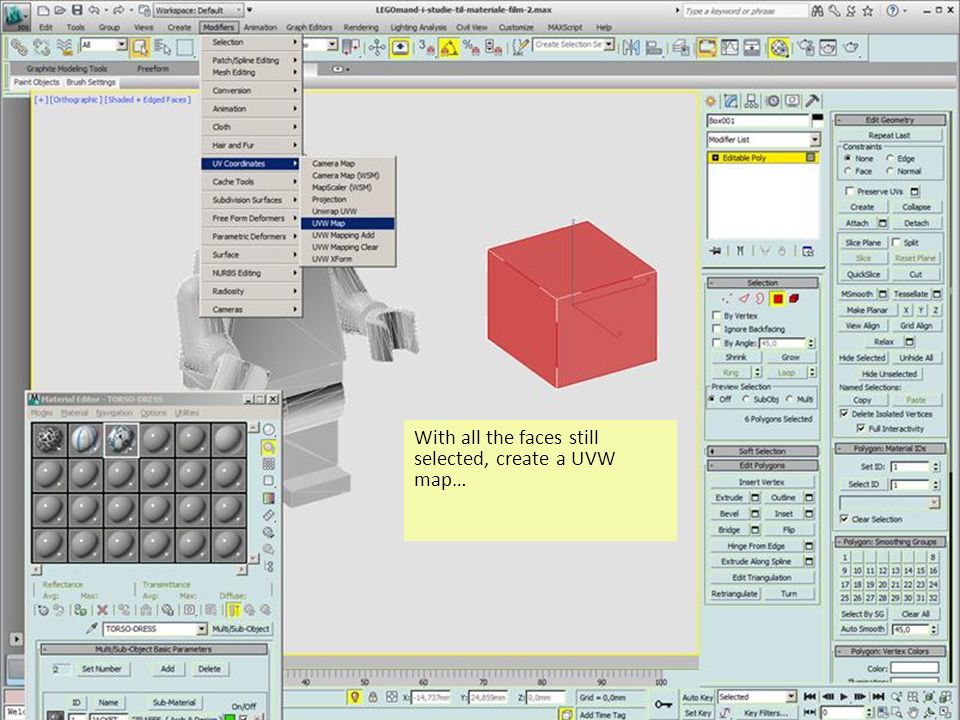
Task: Collapse Edit Geometry rollout
Action: (890, 120)
